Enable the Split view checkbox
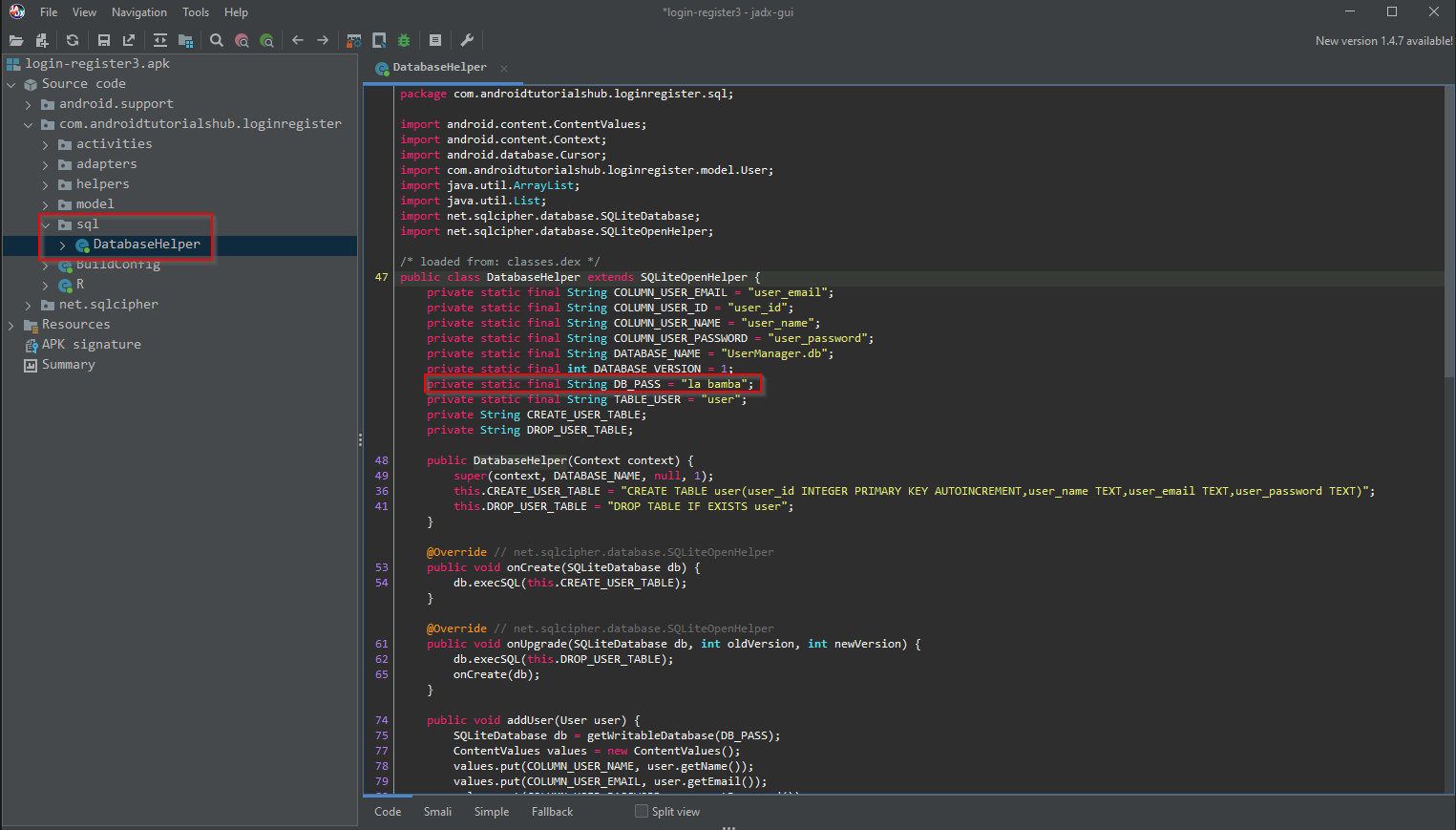1456x830 pixels. tap(642, 811)
